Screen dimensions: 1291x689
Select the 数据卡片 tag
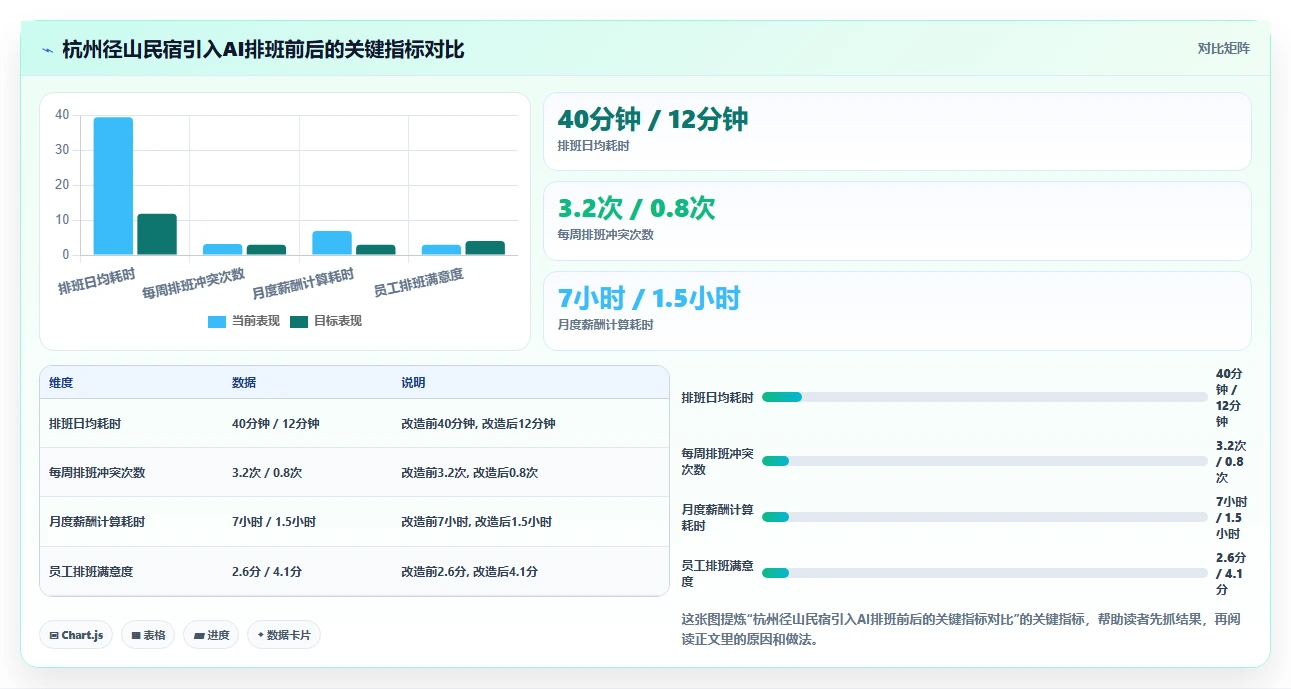tap(284, 635)
